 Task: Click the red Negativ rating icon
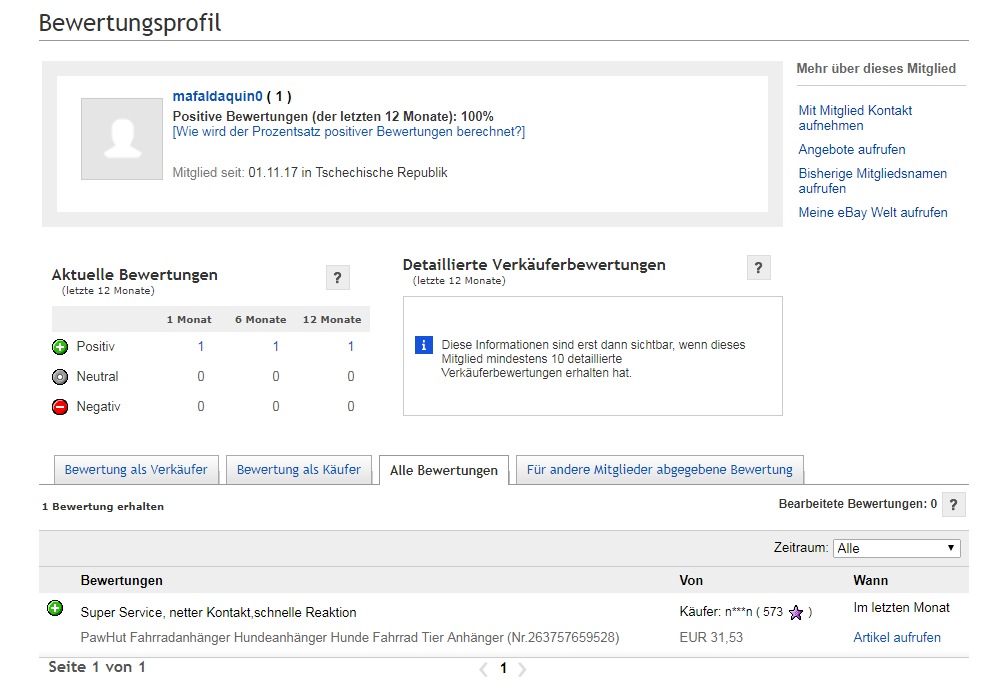tap(60, 407)
